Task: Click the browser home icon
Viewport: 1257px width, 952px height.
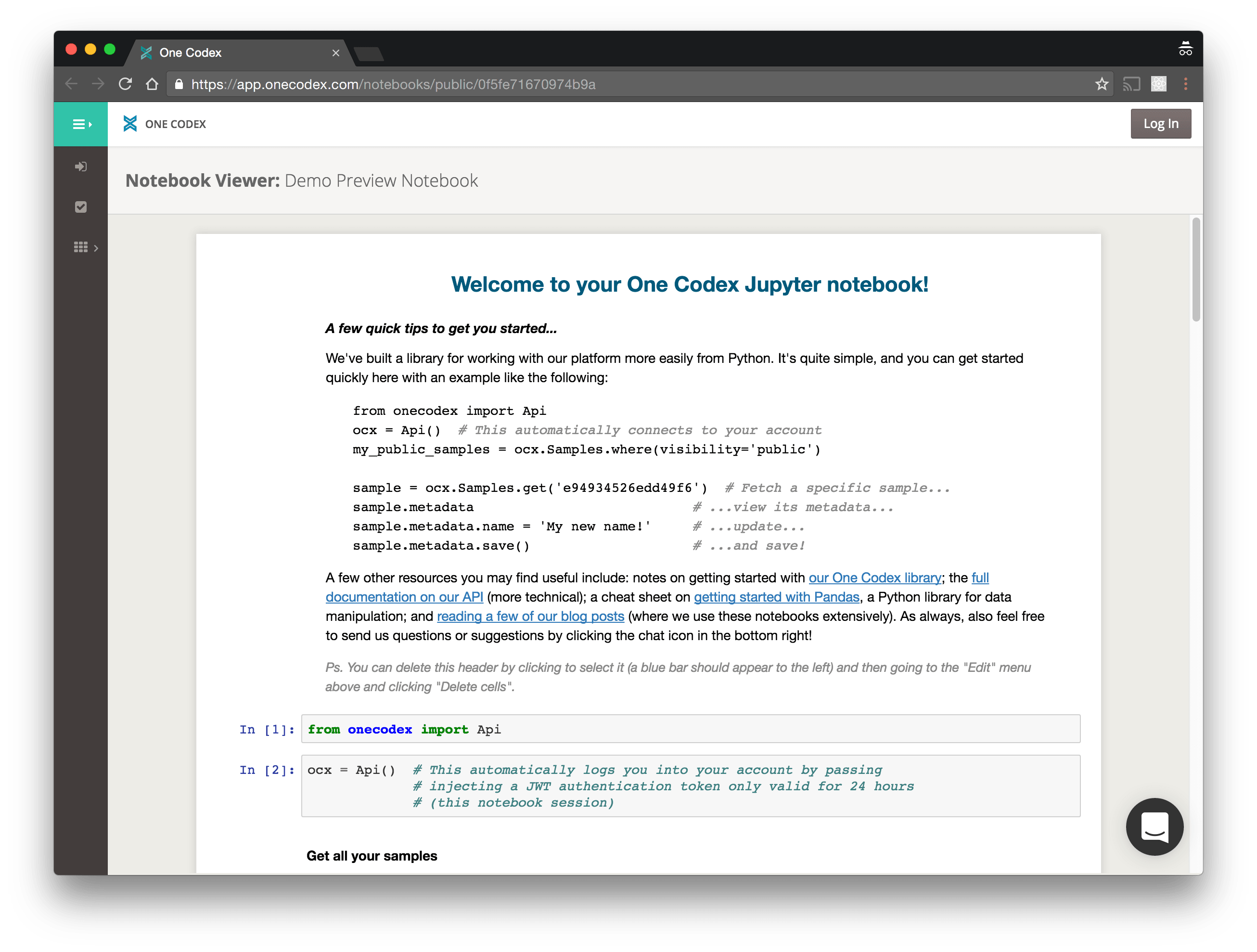Action: [152, 84]
